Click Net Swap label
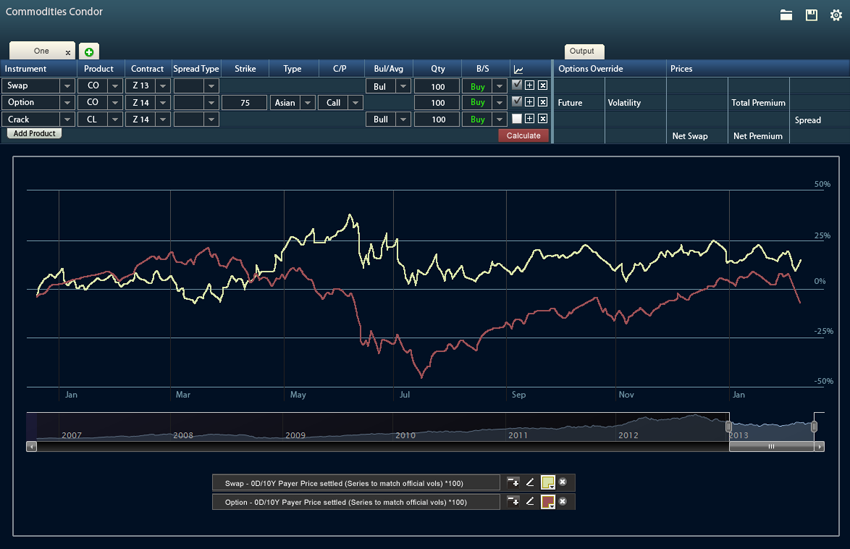The height and width of the screenshot is (549, 850). pos(690,136)
